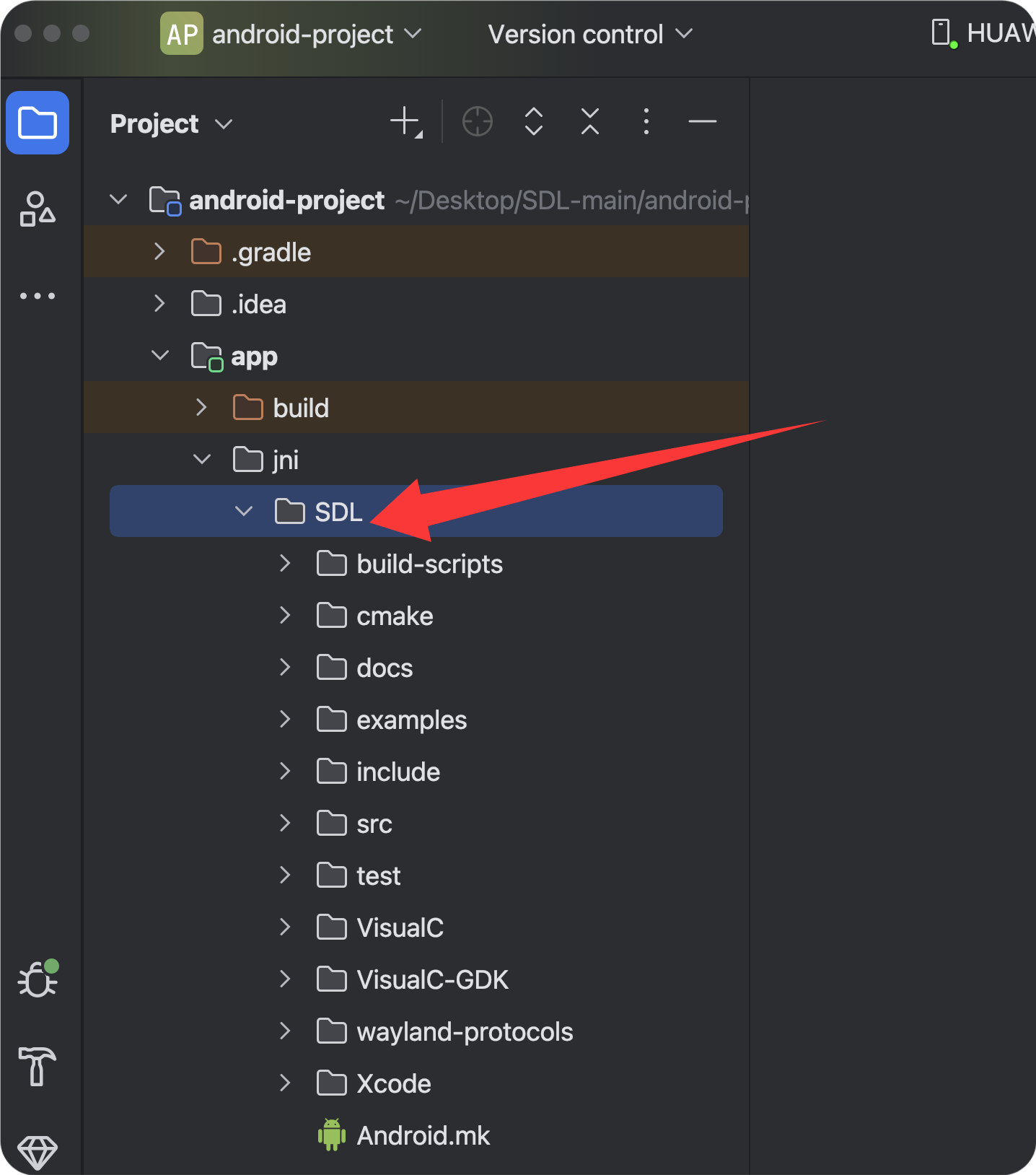
Task: Select the .idea folder name
Action: tap(259, 304)
